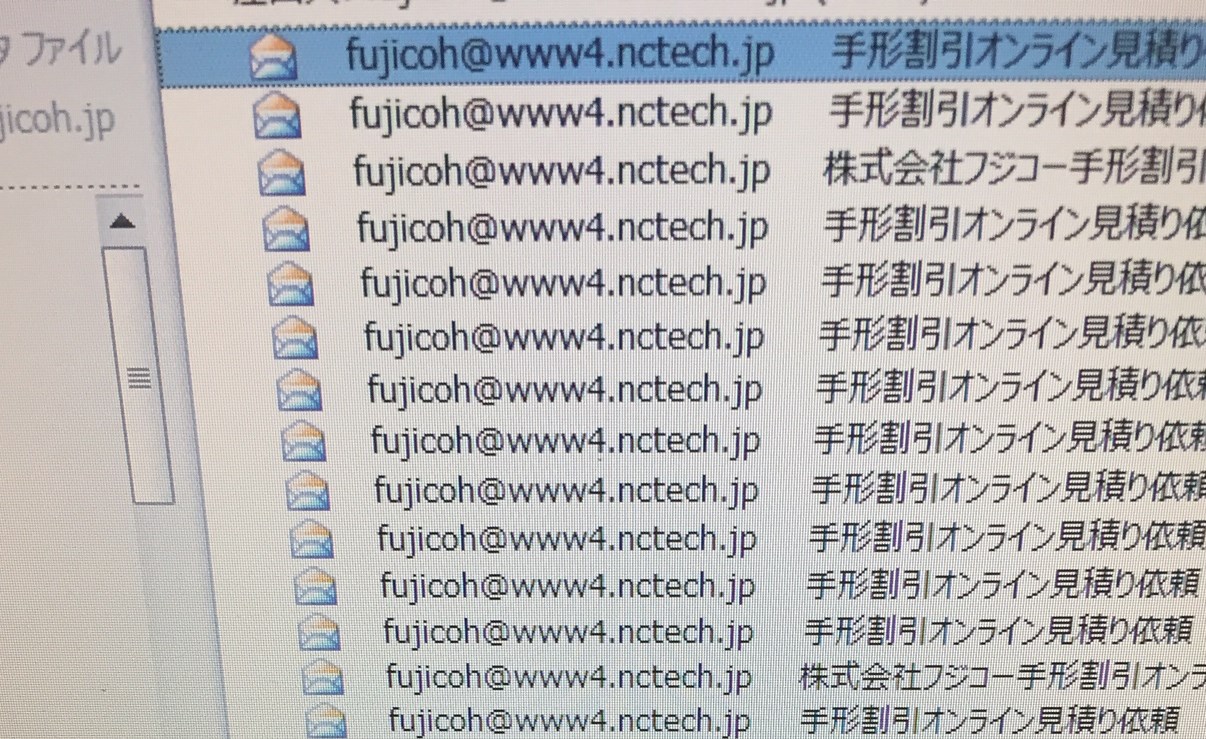Select the highlighted top fujicoh@www4.ncтech.jp message

coord(680,57)
